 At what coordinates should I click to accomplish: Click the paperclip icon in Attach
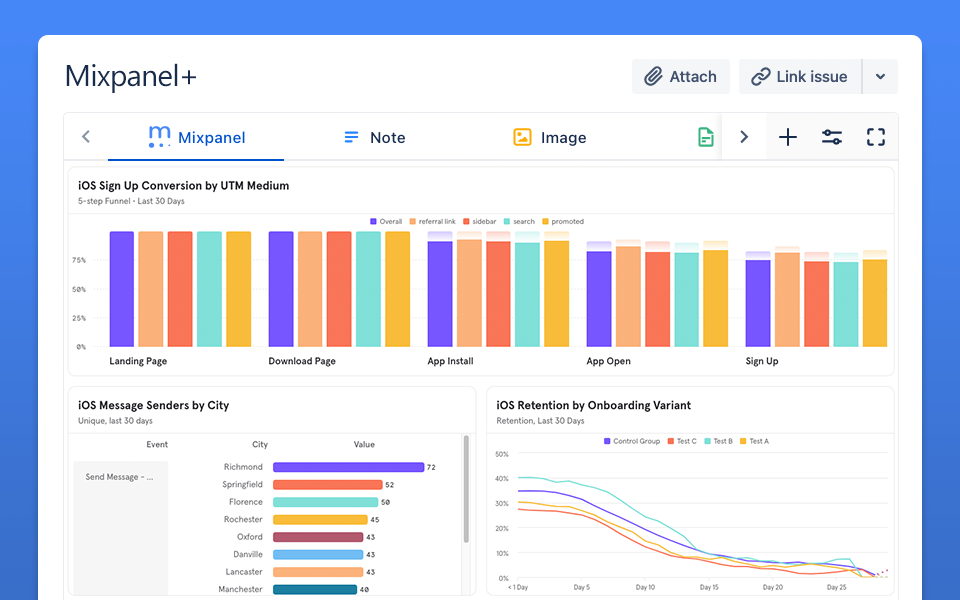click(x=653, y=77)
